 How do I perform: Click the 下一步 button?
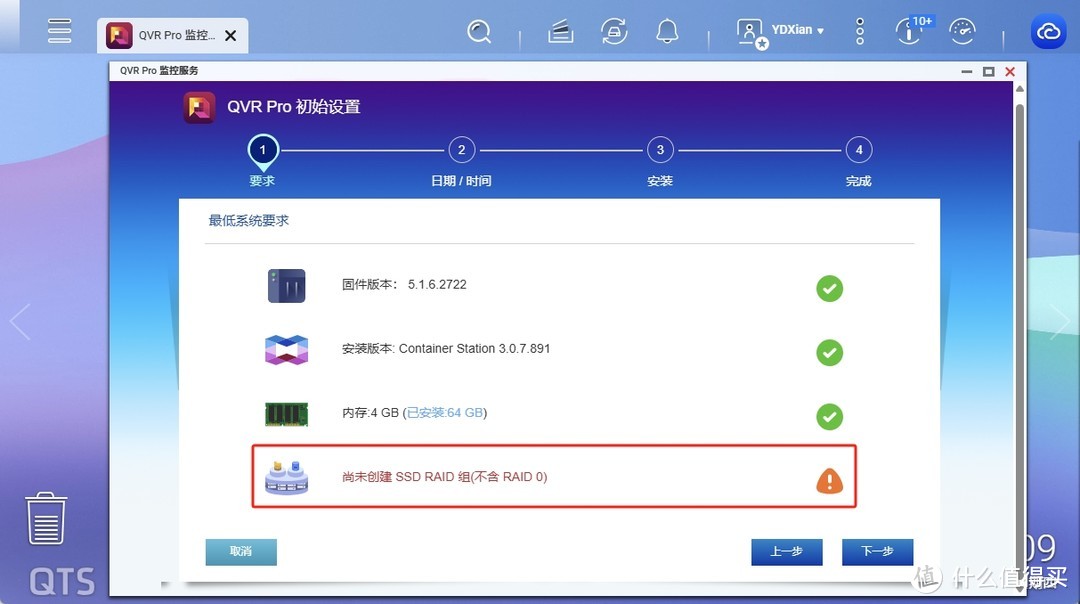(x=877, y=551)
